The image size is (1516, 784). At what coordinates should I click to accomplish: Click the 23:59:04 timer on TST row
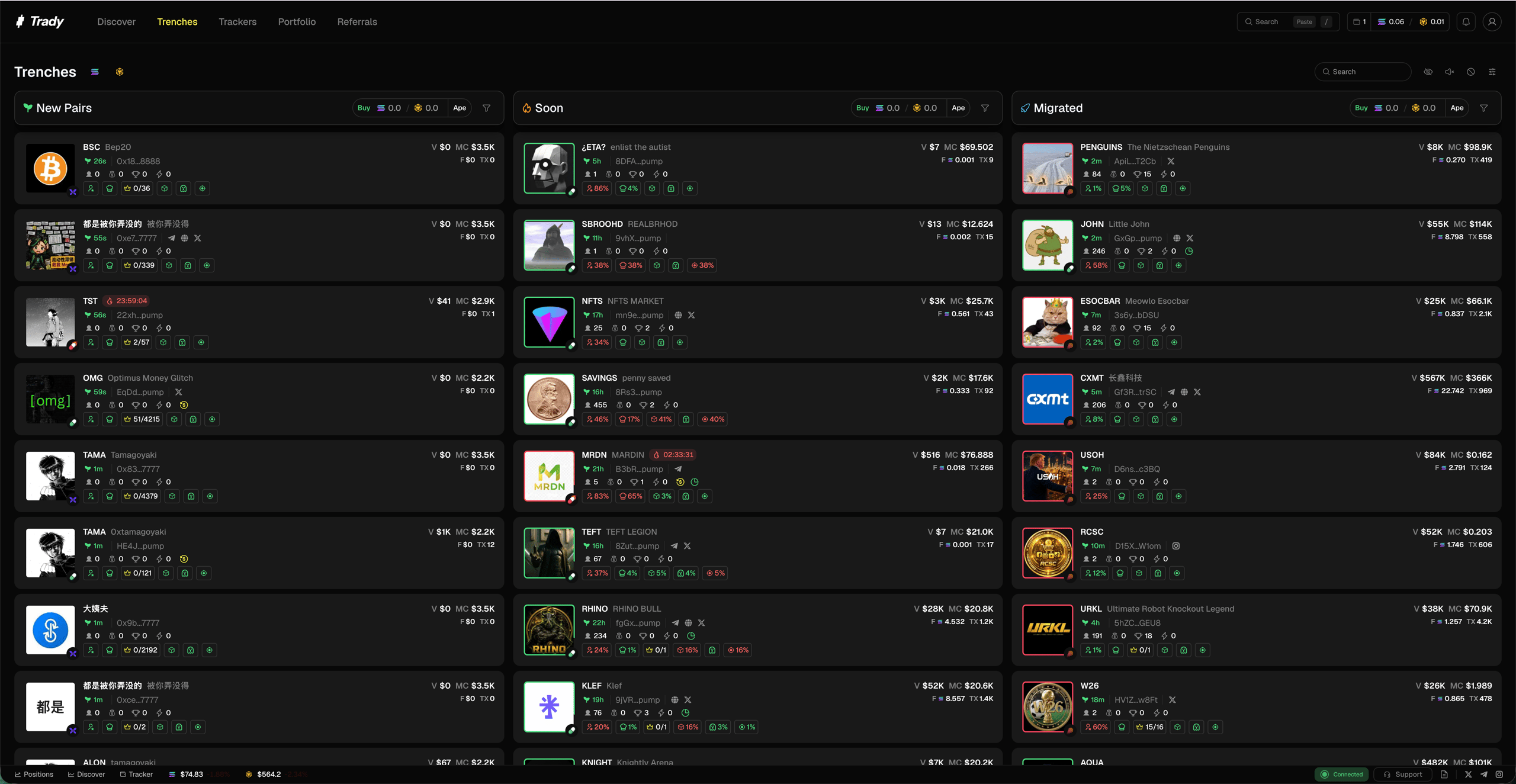[127, 301]
